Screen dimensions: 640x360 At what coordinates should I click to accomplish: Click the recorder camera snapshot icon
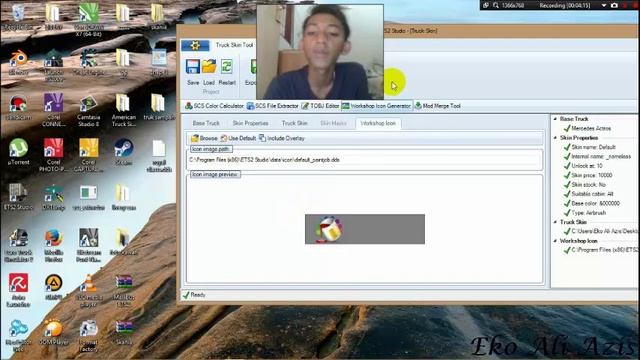click(x=614, y=5)
